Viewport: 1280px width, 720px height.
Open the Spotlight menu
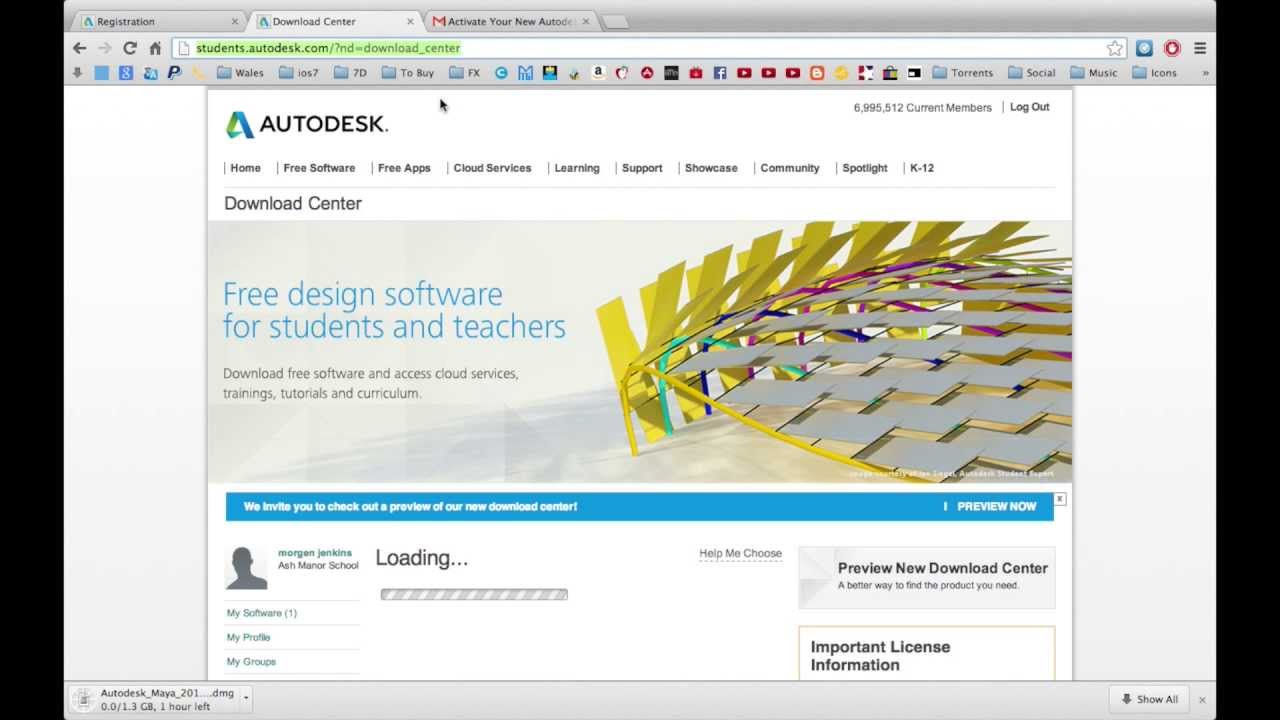click(x=865, y=168)
